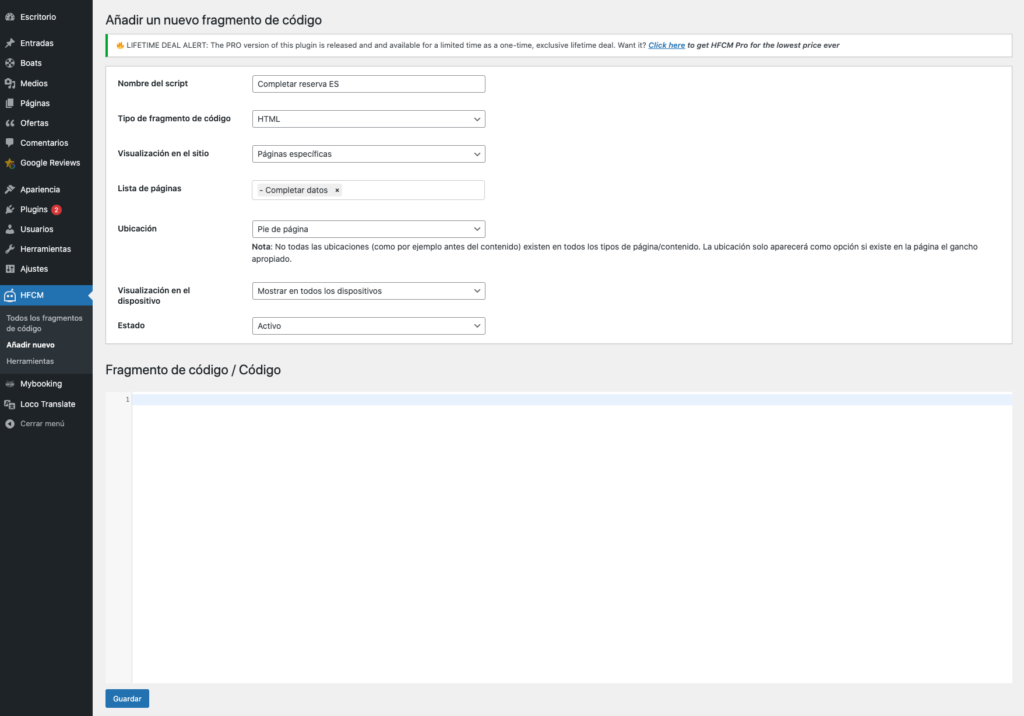Click heading Añadir un nuevo fragmento de código
1024x716 pixels.
[x=214, y=20]
